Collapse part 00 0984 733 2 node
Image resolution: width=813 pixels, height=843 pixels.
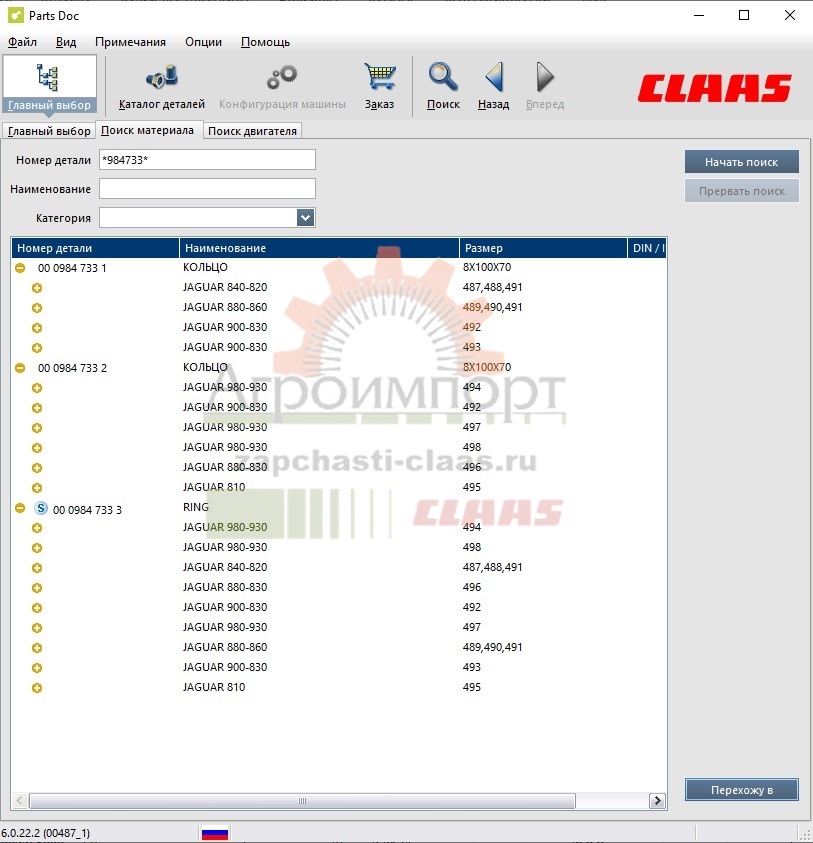pos(20,368)
